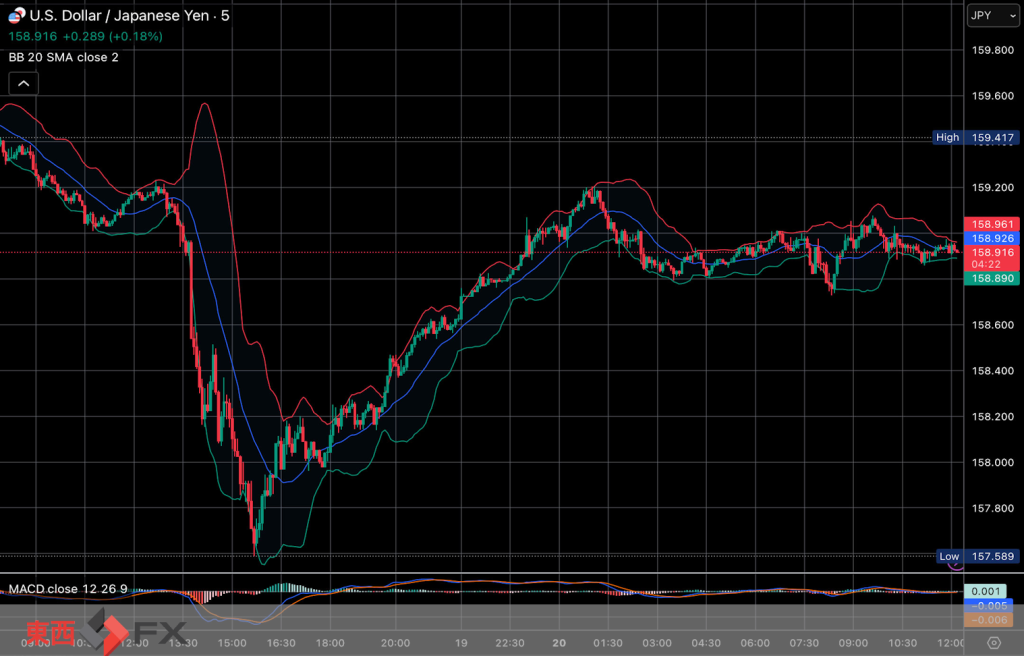The height and width of the screenshot is (656, 1024).
Task: Select the BB 20 SMA close 2 indicator label
Action: click(64, 57)
